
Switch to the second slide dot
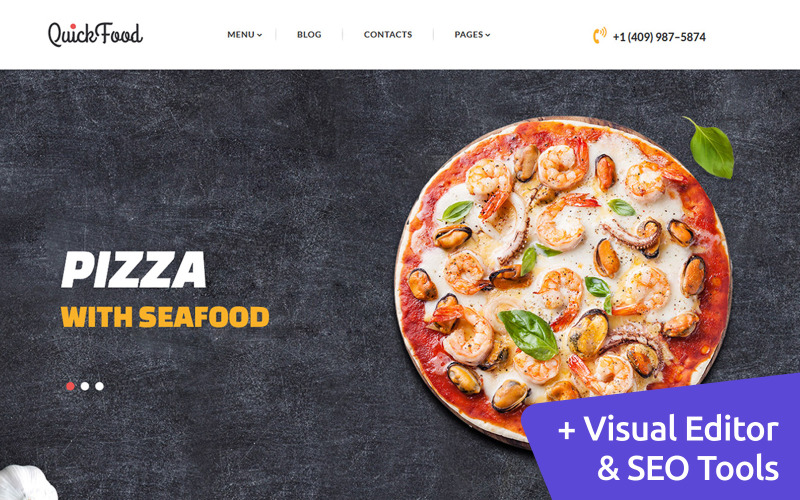85,386
